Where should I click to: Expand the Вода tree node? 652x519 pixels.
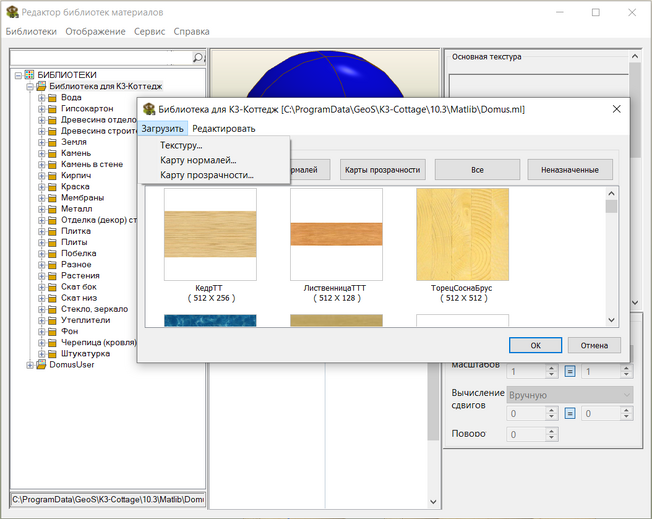(x=41, y=98)
